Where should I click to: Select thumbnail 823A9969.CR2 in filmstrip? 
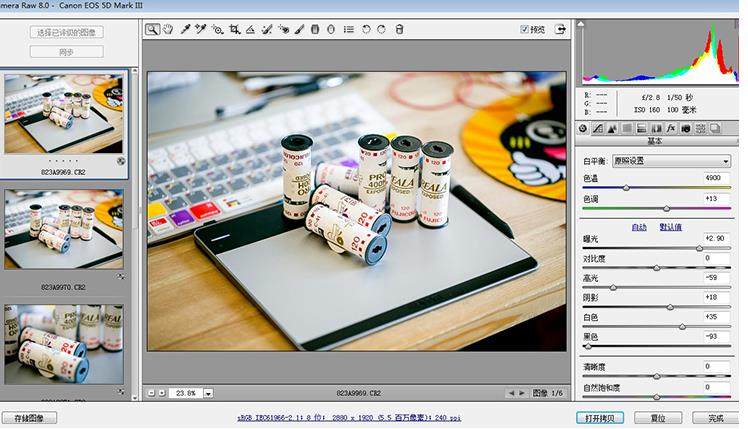[x=63, y=114]
